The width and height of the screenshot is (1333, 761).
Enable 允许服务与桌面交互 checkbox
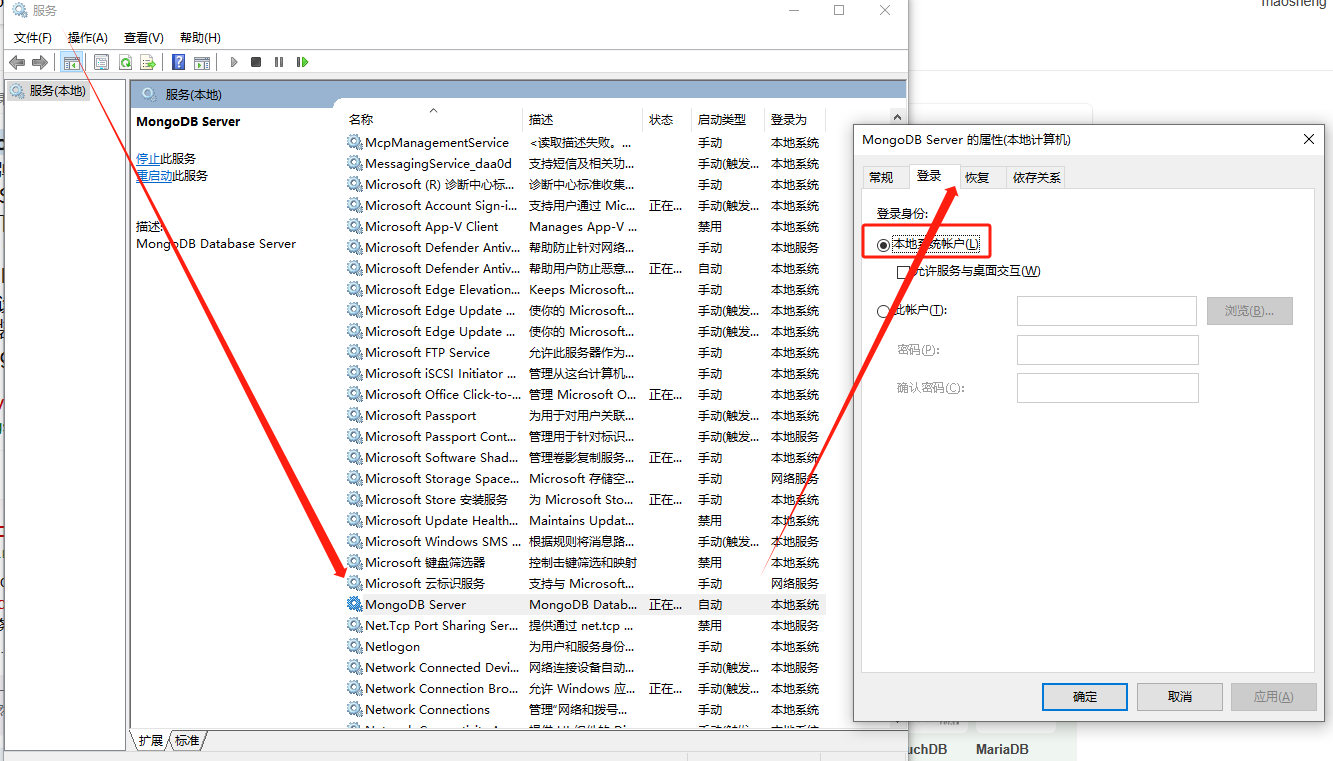(x=904, y=271)
